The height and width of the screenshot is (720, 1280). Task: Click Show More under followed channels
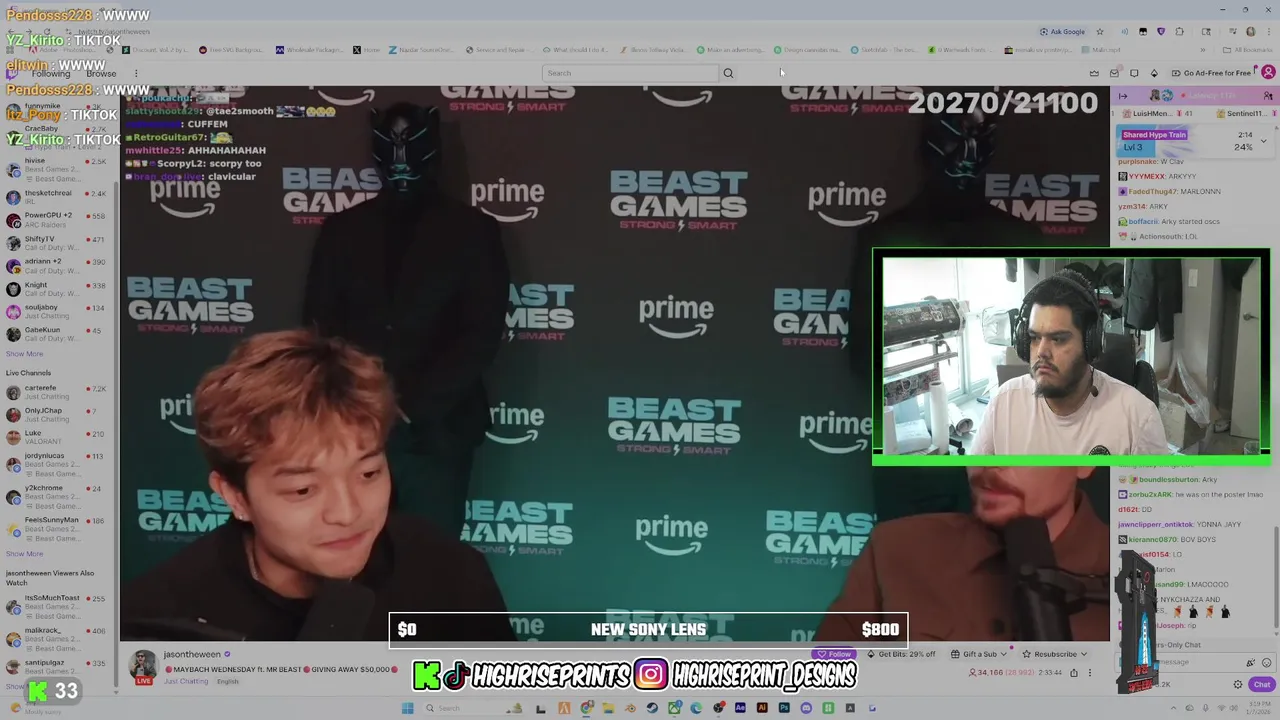(24, 354)
